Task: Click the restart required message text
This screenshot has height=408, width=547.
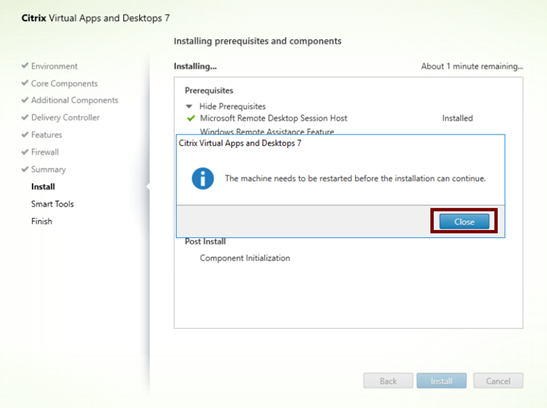Action: click(355, 179)
